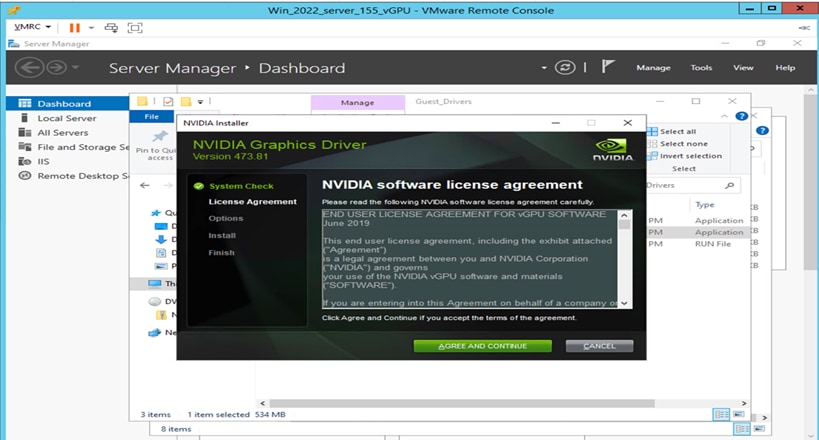
Task: Expand the power options arrow beside pause
Action: [x=91, y=28]
